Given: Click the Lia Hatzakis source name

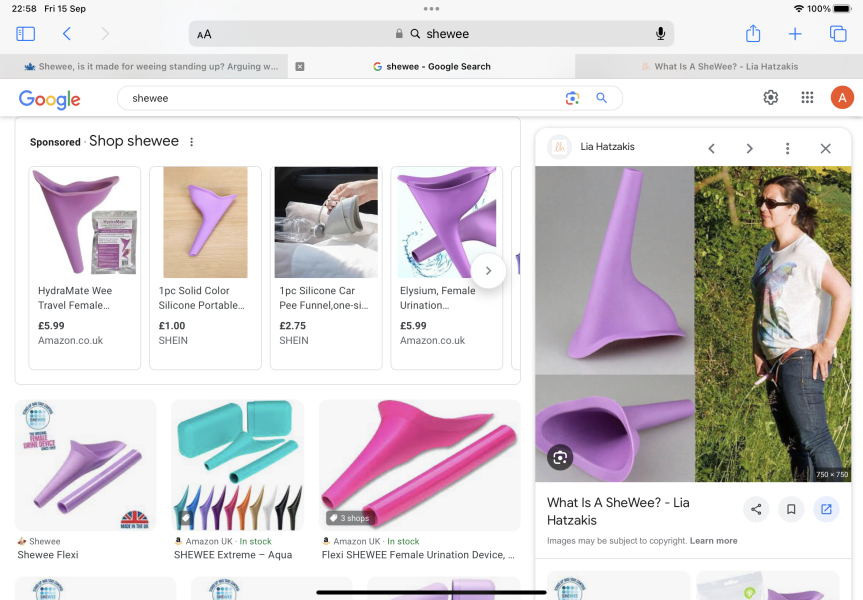Looking at the screenshot, I should [607, 147].
